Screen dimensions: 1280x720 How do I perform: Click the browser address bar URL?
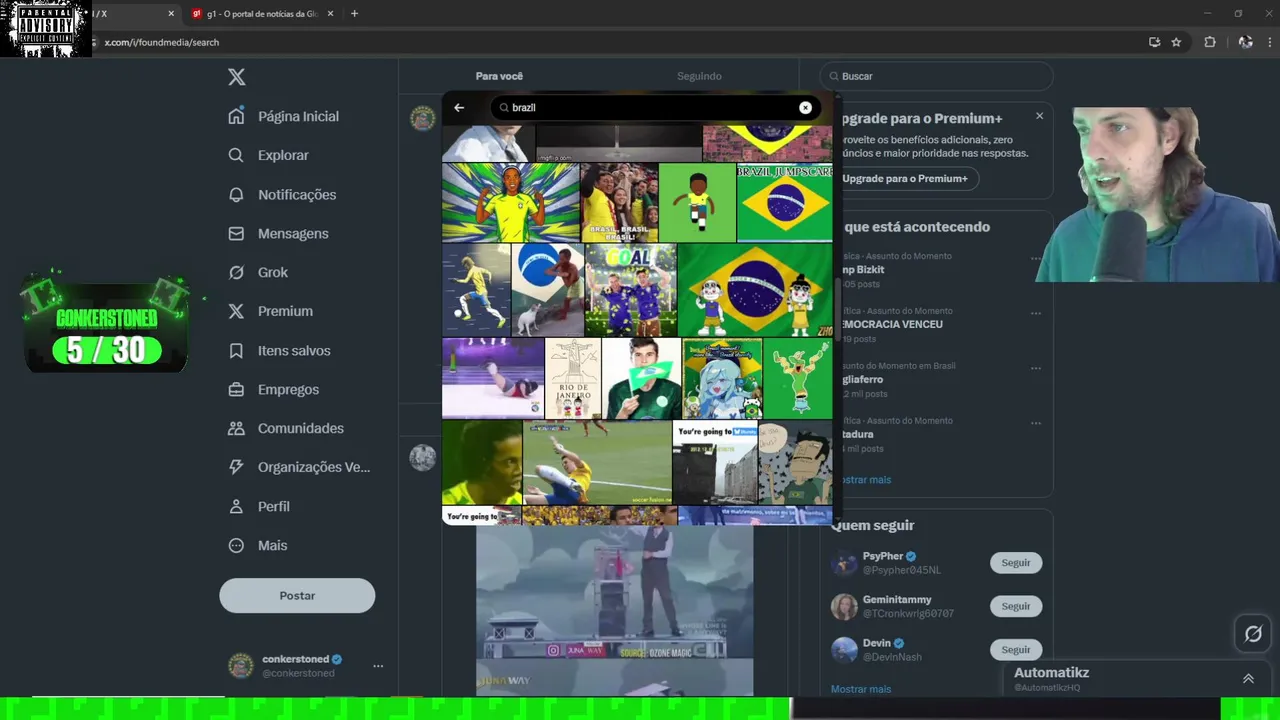(161, 42)
